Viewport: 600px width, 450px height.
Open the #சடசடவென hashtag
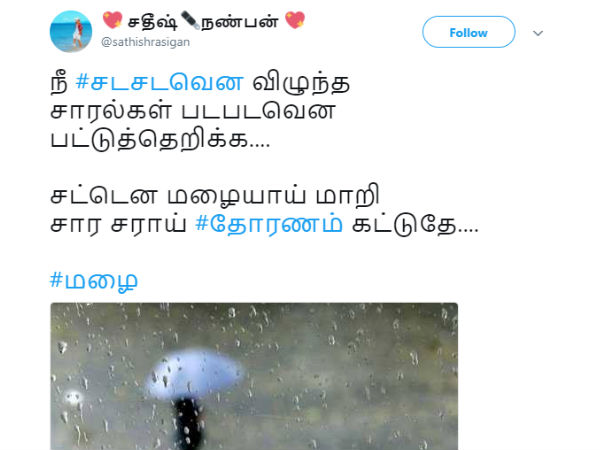coord(160,82)
